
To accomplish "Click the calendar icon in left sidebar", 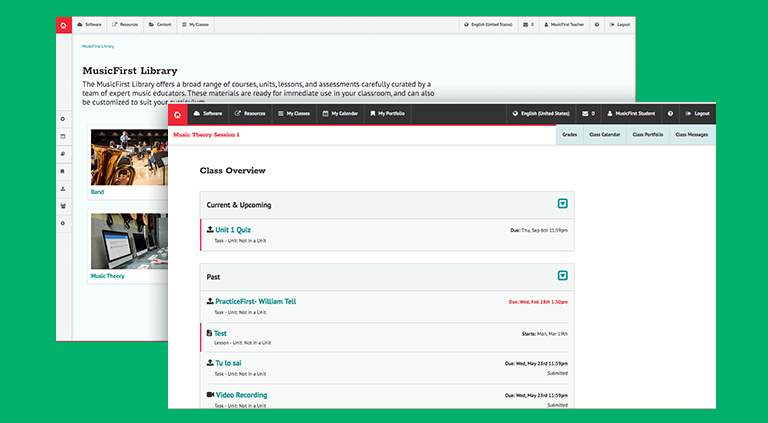I will [63, 136].
